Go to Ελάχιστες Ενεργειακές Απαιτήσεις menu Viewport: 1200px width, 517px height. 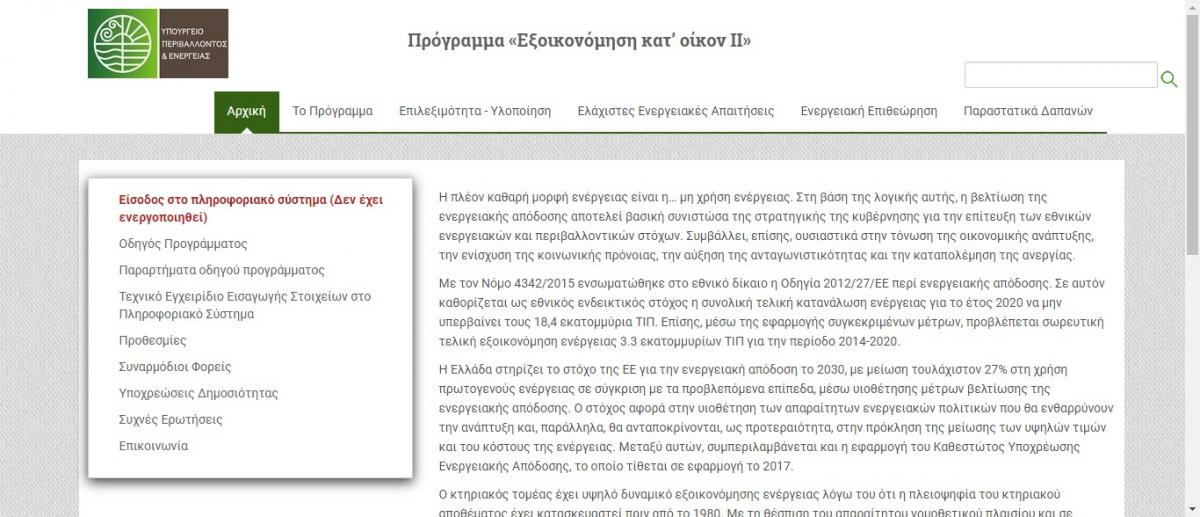pos(675,111)
